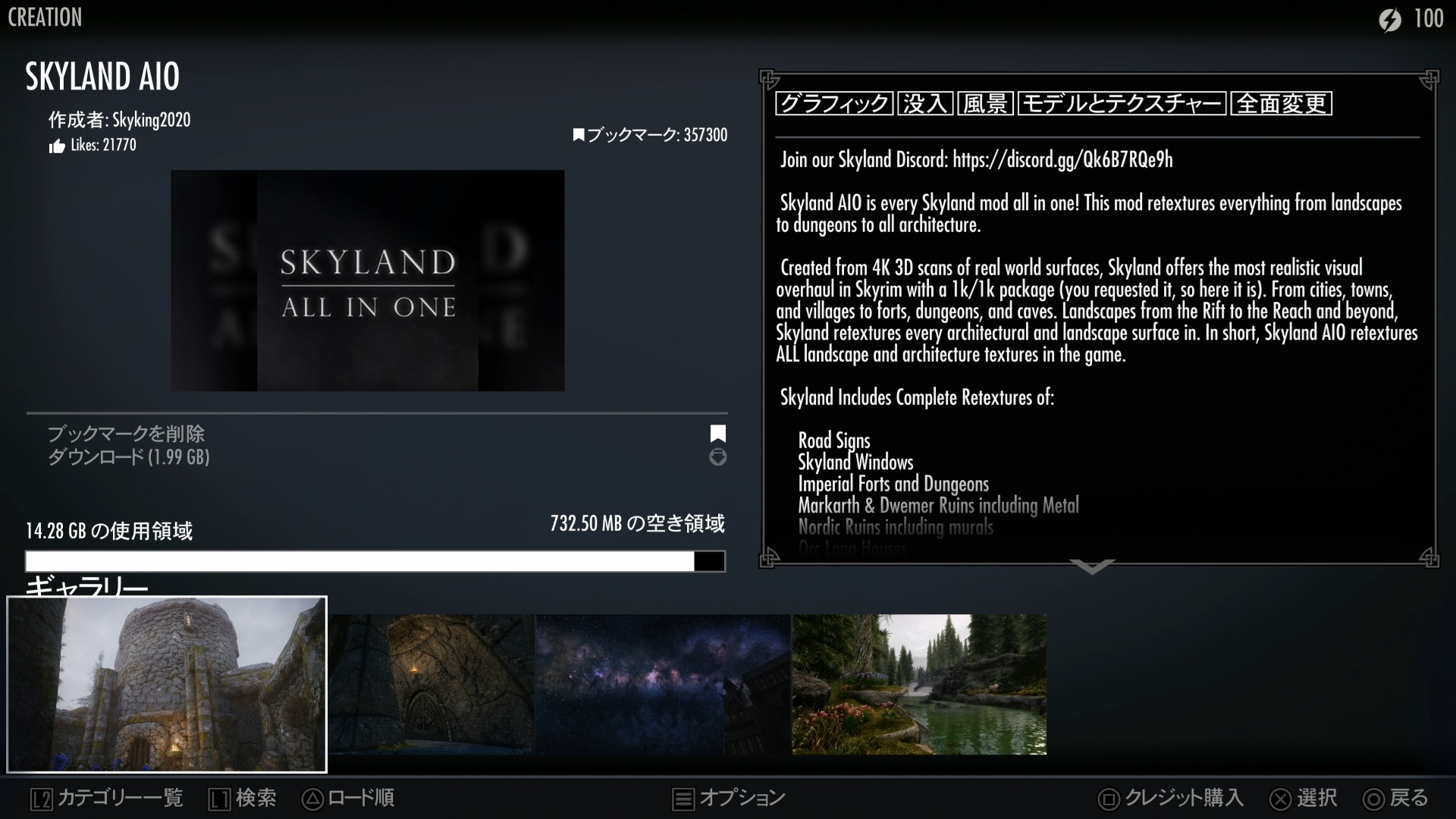Image resolution: width=1456 pixels, height=819 pixels.
Task: Open the forest river gallery thumbnail
Action: [919, 685]
